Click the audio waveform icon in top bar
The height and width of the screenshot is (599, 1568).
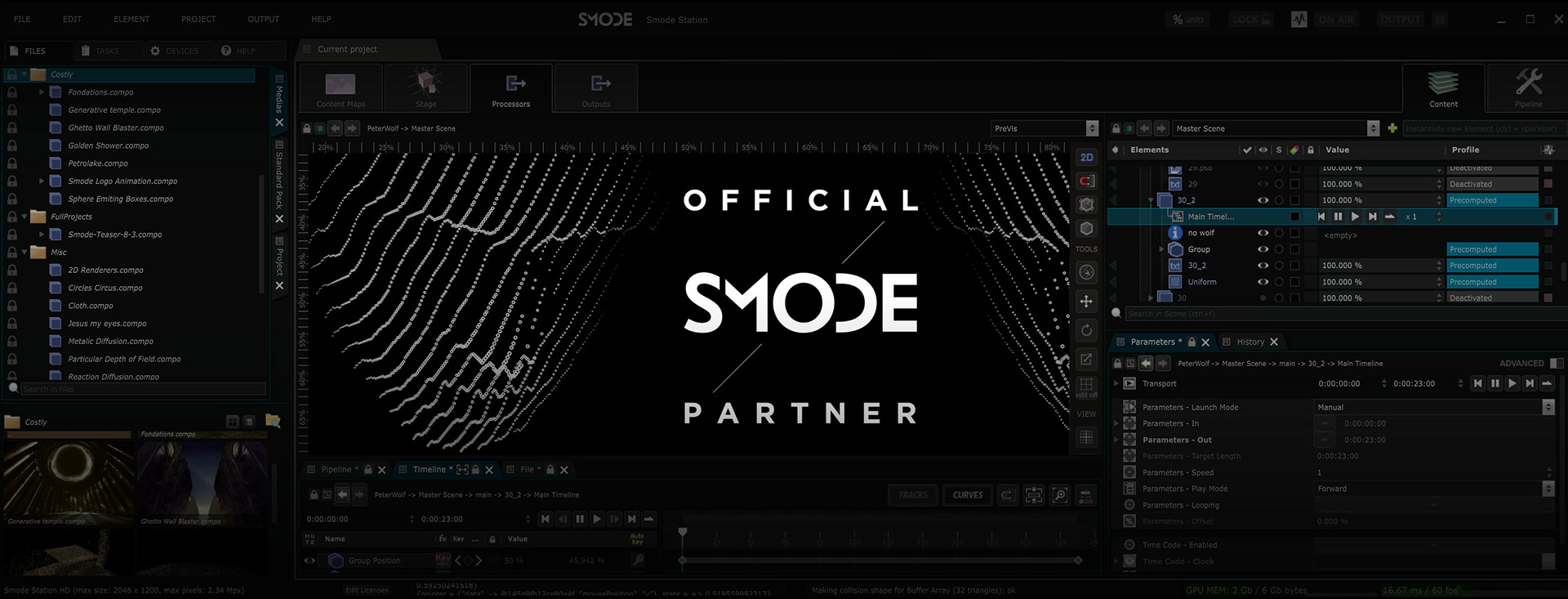pyautogui.click(x=1299, y=19)
